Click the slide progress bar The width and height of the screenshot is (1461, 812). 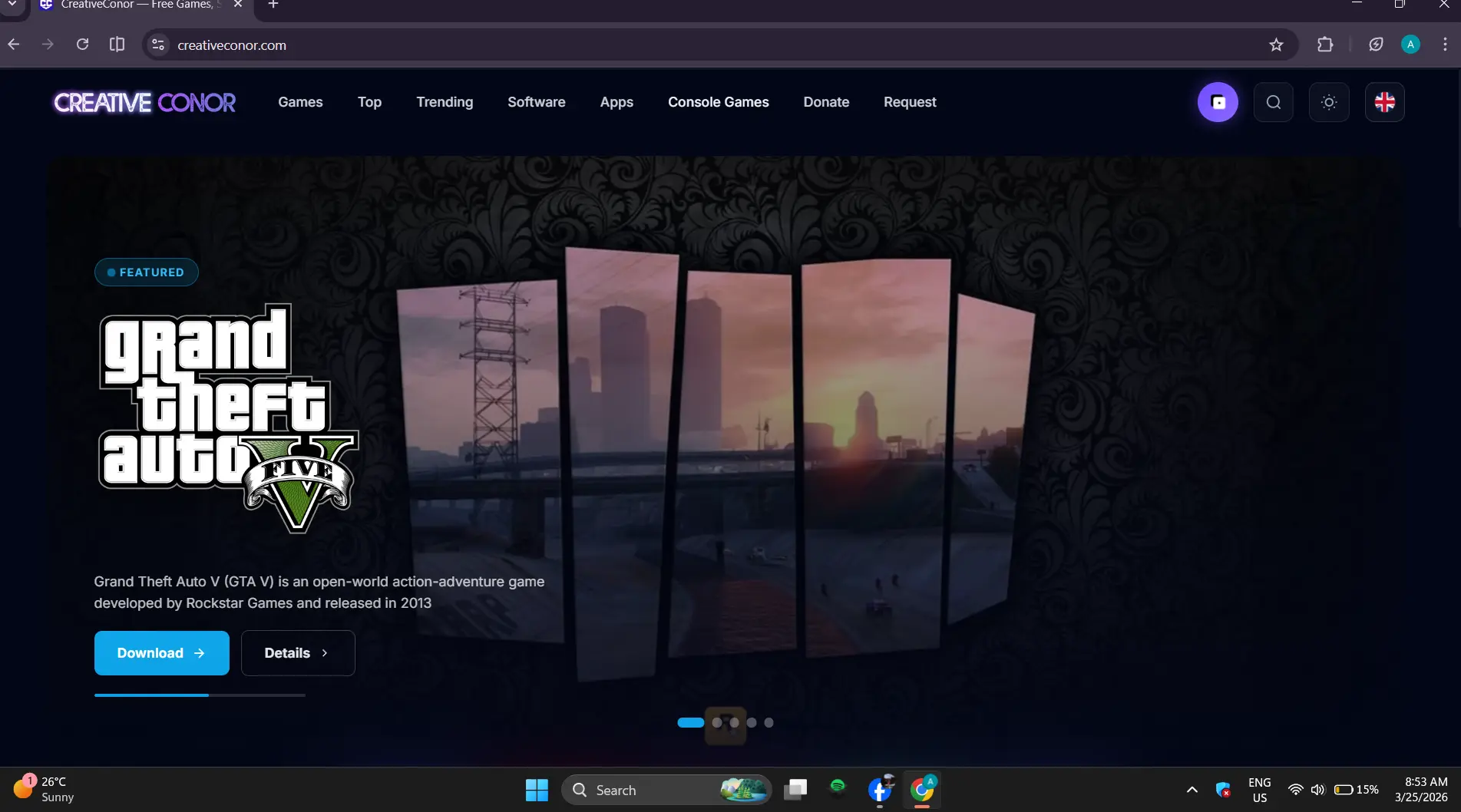pyautogui.click(x=200, y=695)
